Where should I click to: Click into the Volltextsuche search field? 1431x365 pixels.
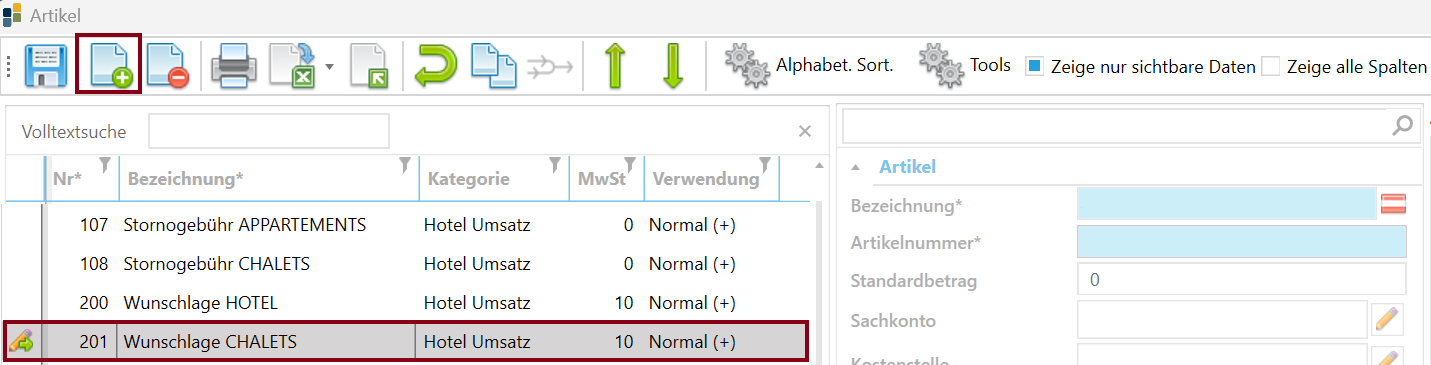point(269,131)
